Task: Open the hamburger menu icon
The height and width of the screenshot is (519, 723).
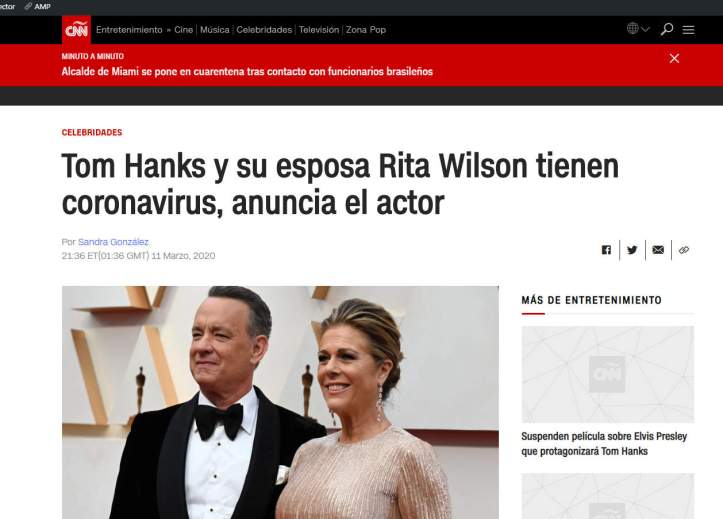Action: pyautogui.click(x=688, y=30)
